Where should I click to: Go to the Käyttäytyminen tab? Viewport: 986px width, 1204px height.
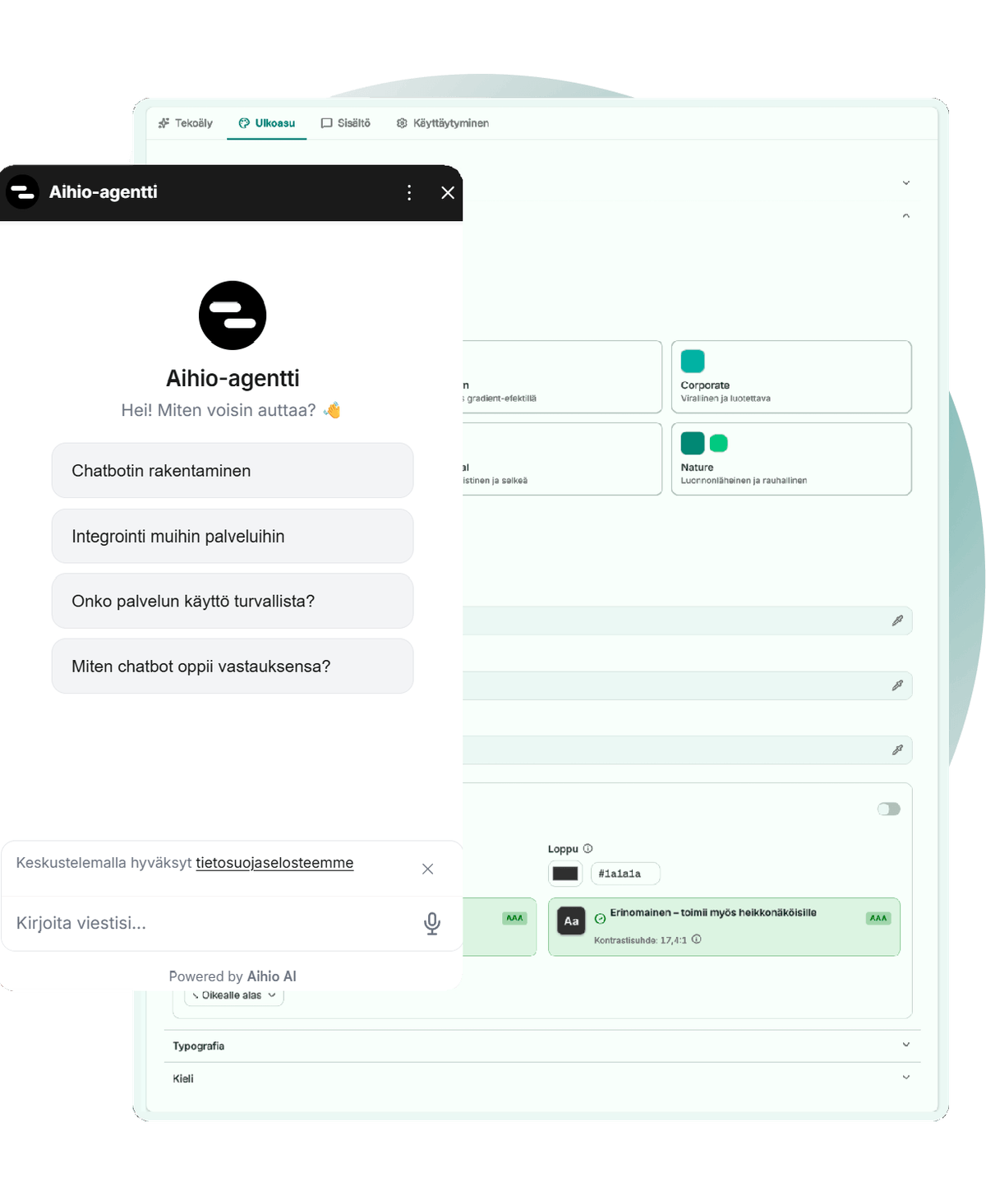443,123
